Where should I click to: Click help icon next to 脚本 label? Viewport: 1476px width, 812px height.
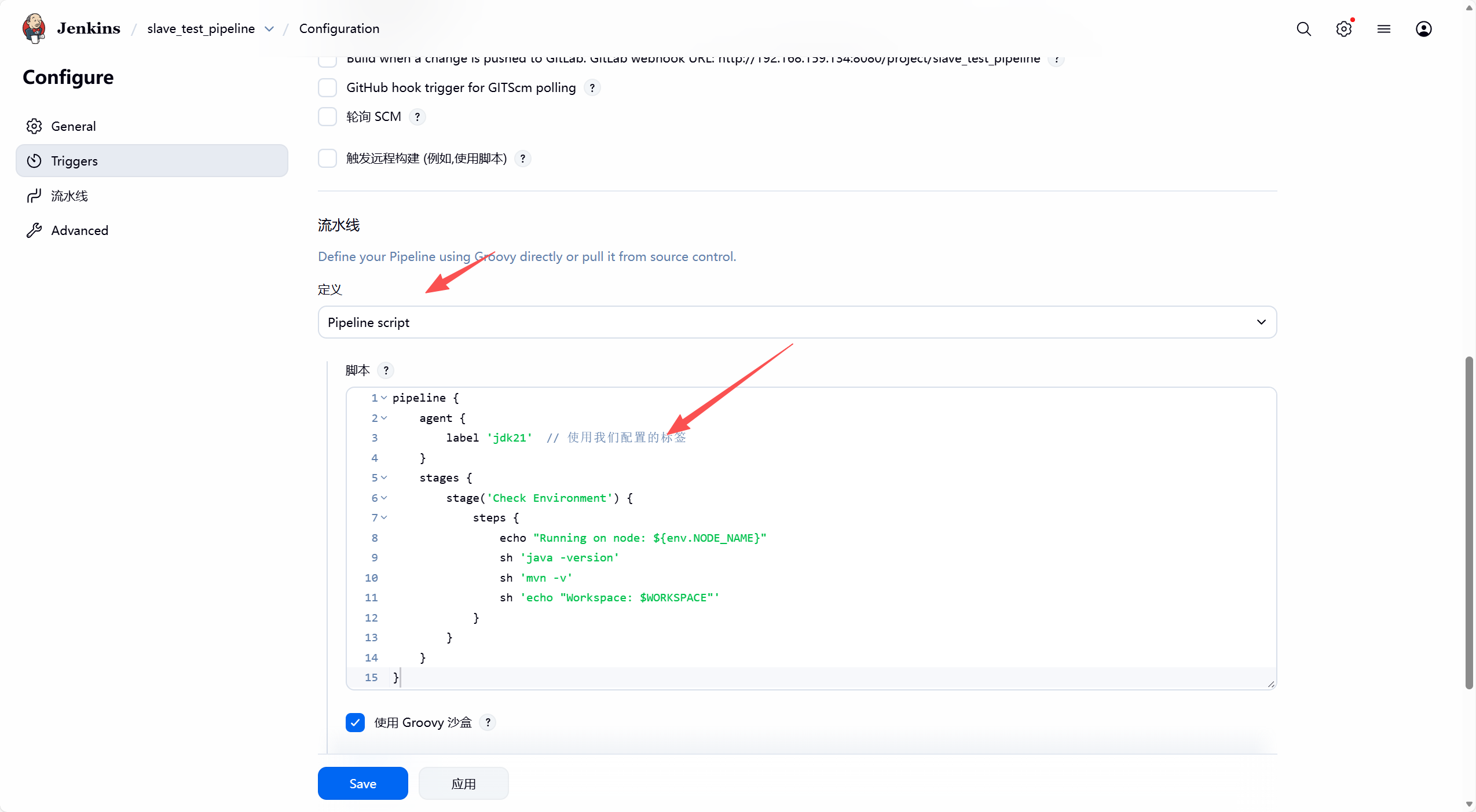pyautogui.click(x=386, y=370)
